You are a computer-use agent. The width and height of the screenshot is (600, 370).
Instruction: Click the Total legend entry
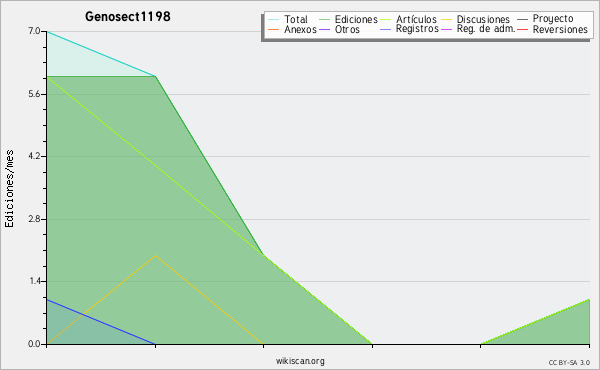tap(288, 19)
